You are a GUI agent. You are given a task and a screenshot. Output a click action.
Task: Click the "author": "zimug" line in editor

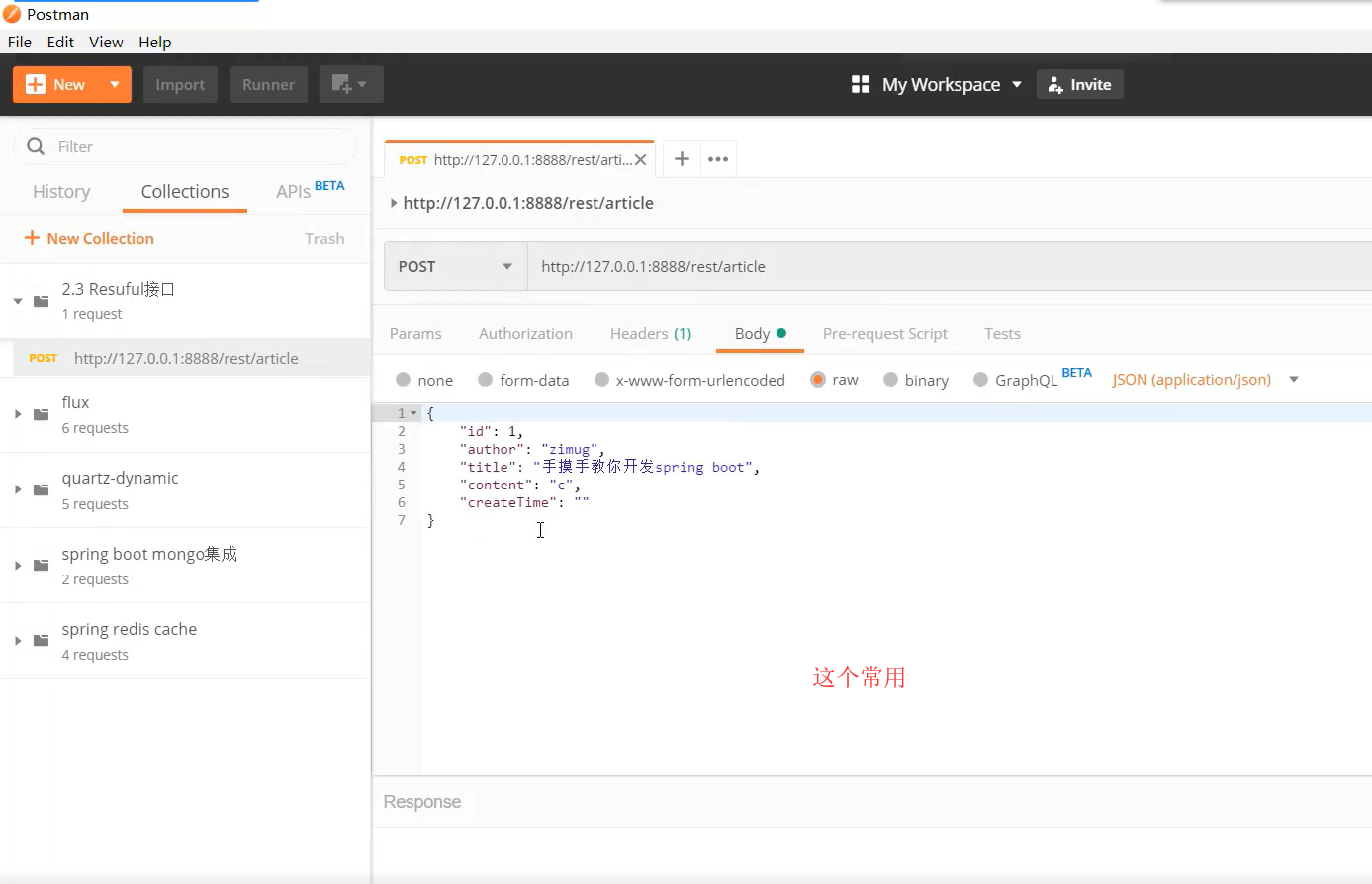tap(532, 449)
